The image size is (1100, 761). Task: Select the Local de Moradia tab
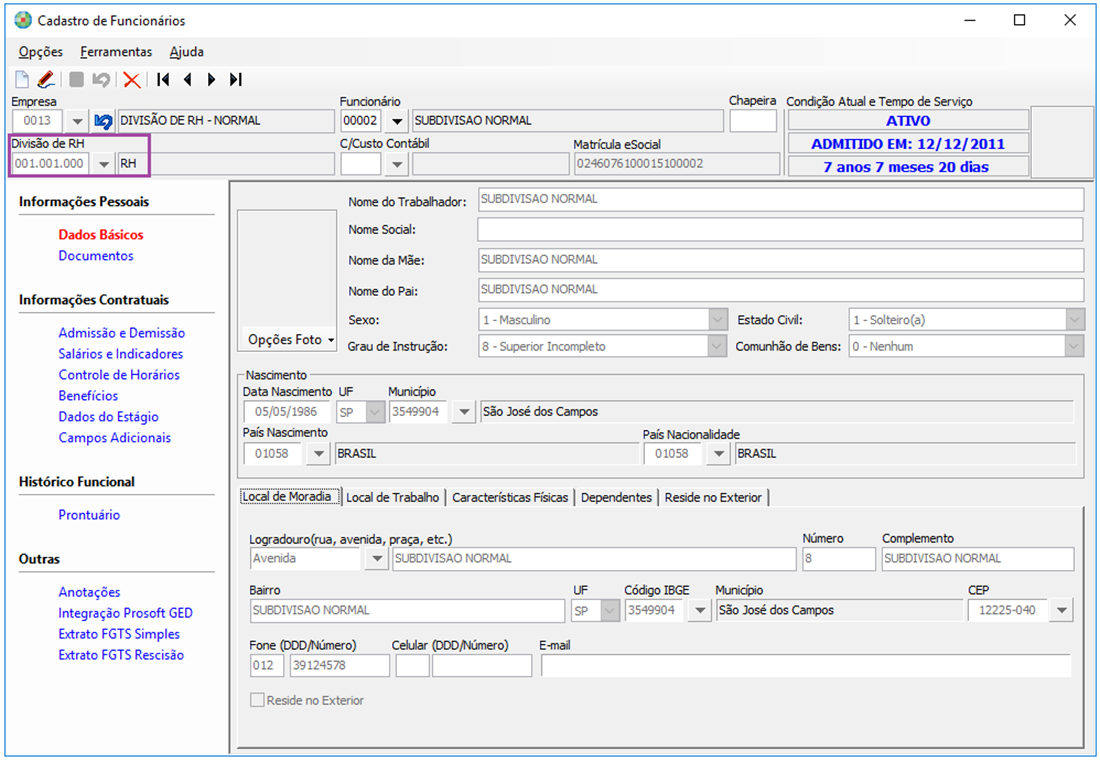tap(290, 497)
